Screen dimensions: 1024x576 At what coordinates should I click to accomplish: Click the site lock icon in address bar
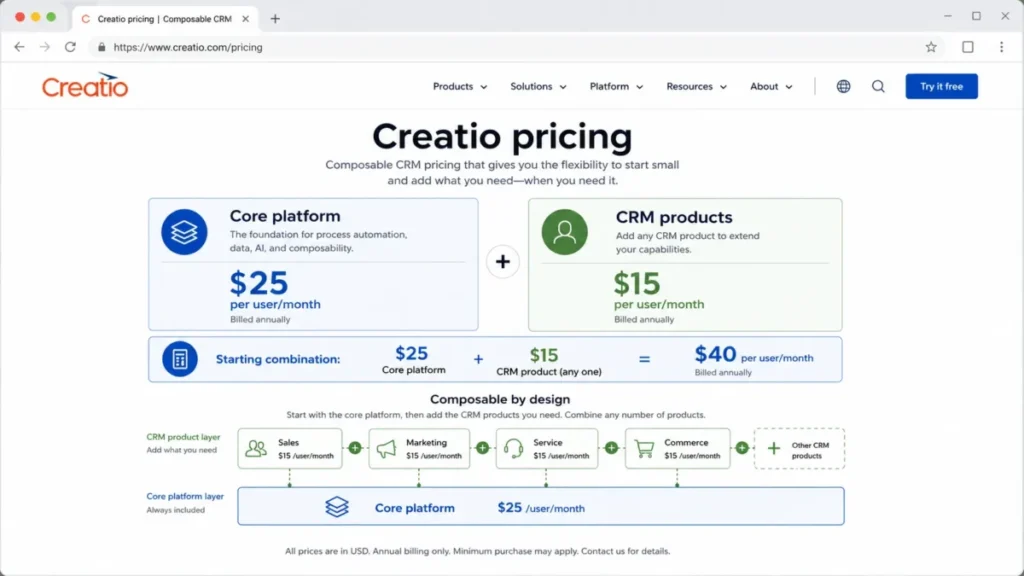(101, 47)
